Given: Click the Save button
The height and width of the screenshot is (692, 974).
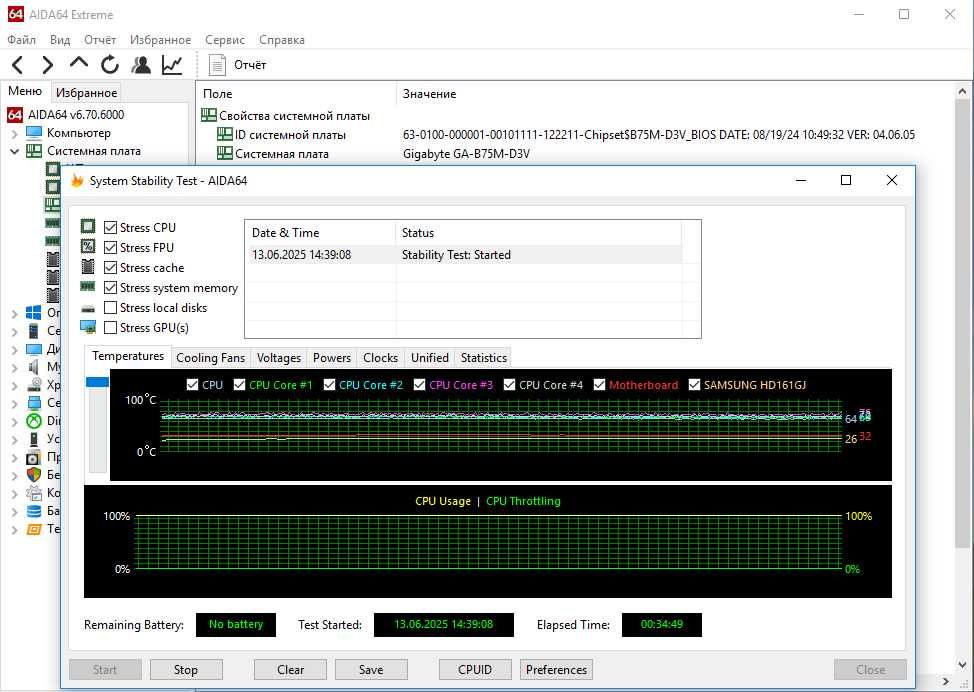Looking at the screenshot, I should coord(371,670).
